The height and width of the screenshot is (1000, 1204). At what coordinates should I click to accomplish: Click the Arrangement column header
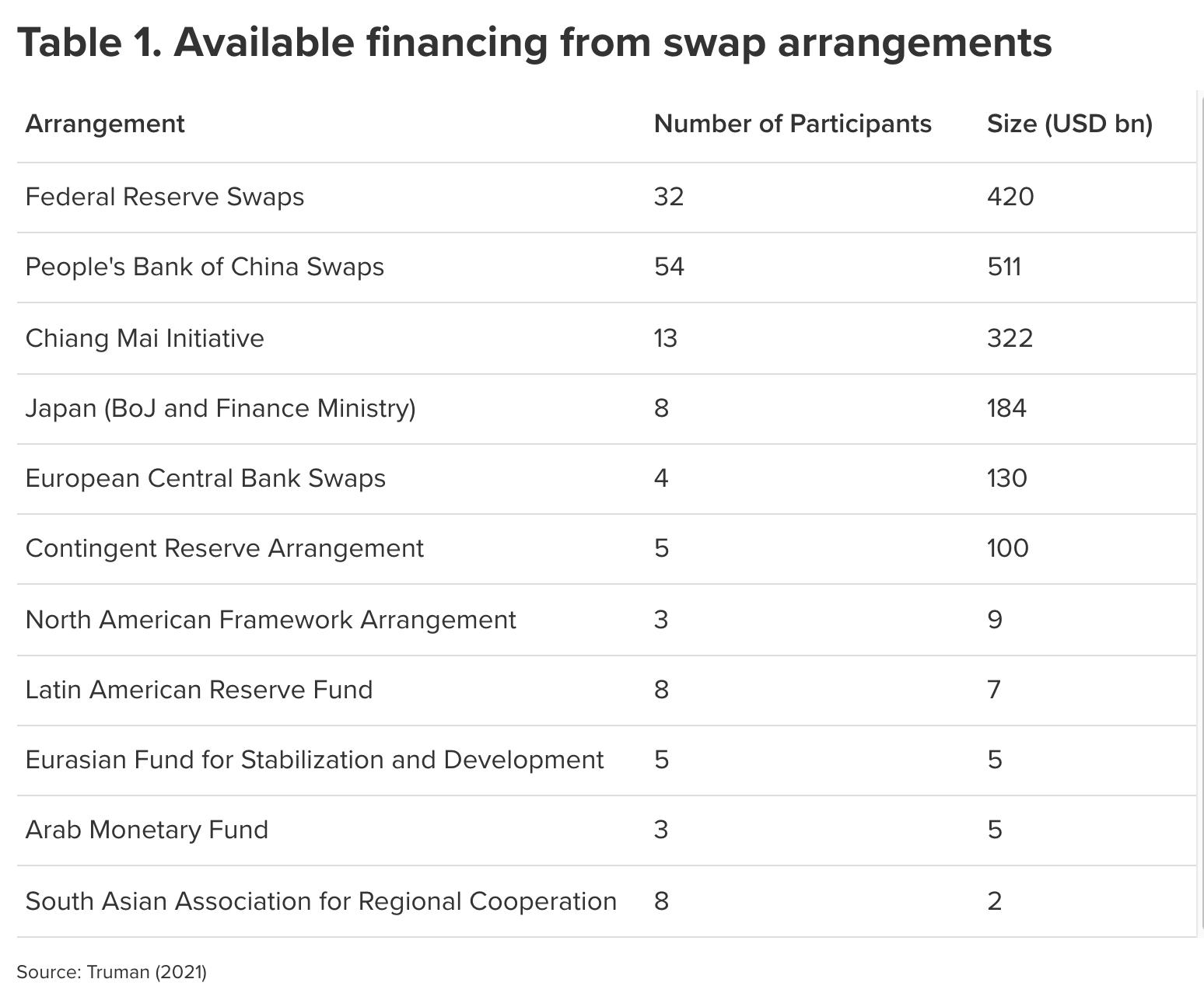tap(105, 124)
